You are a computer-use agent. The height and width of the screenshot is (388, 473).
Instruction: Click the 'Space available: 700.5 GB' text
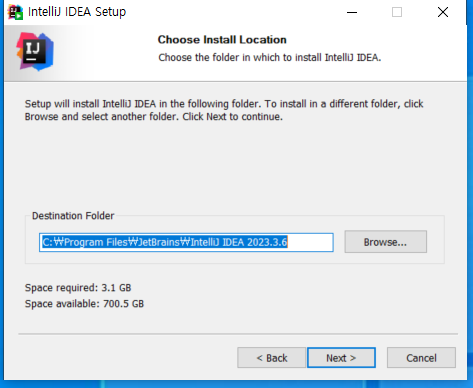[84, 304]
